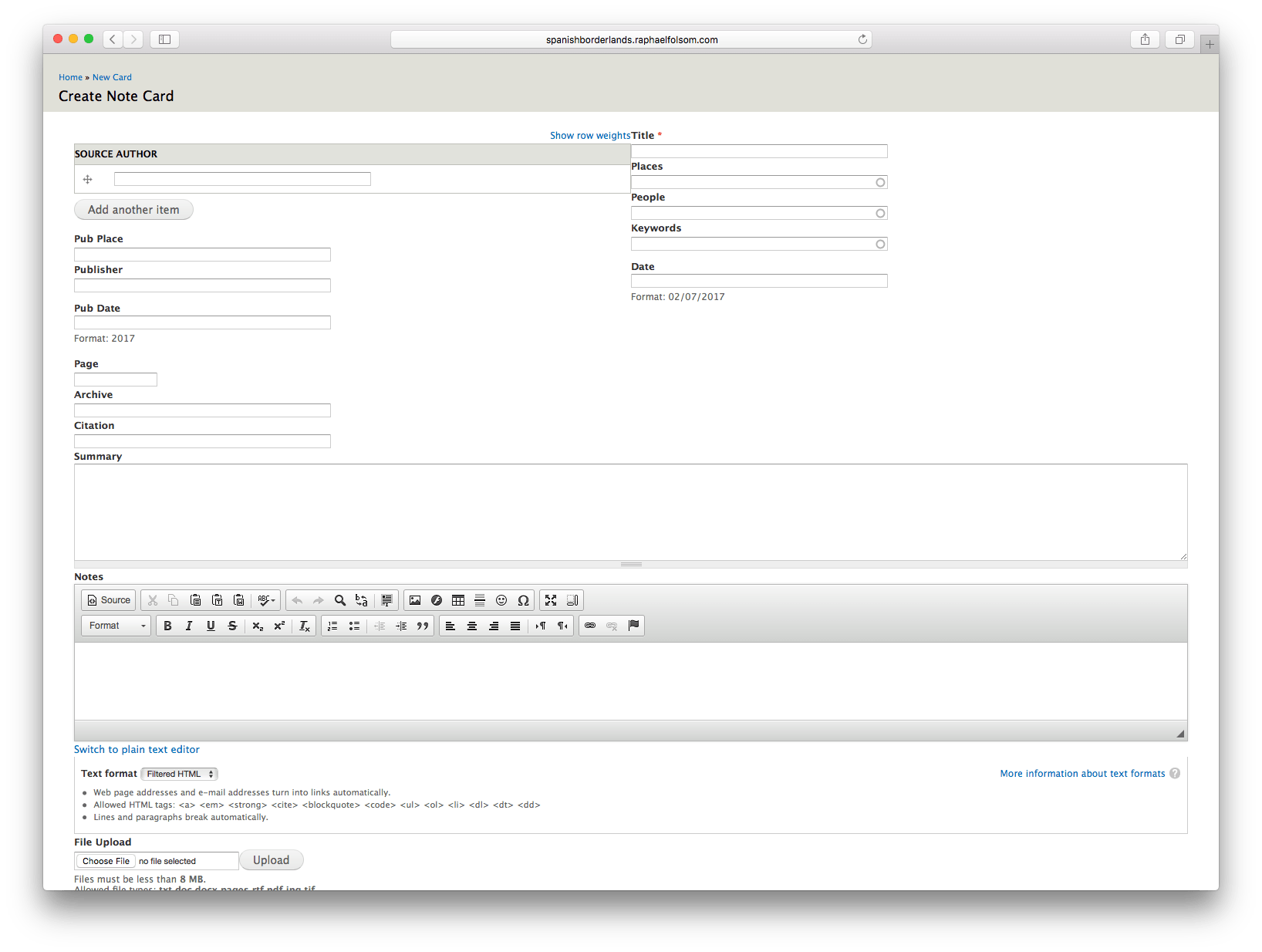Click the Insert Flash icon
The width and height of the screenshot is (1262, 952).
437,600
